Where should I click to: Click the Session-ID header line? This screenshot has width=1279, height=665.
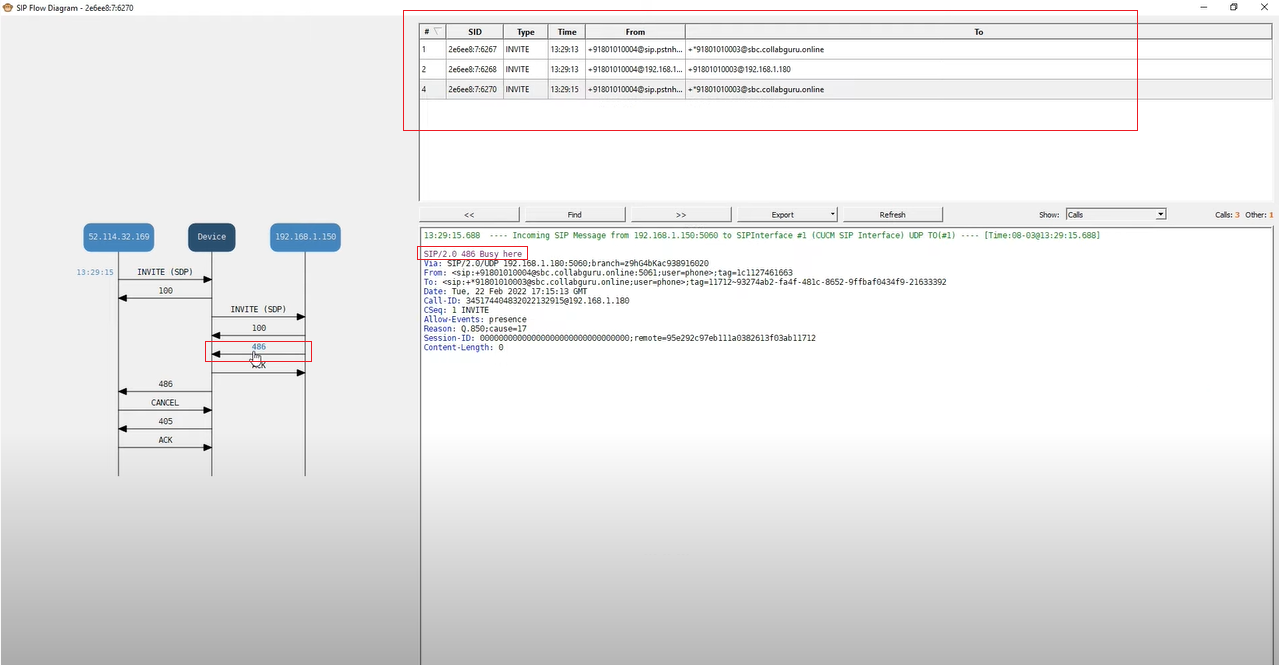pyautogui.click(x=619, y=338)
